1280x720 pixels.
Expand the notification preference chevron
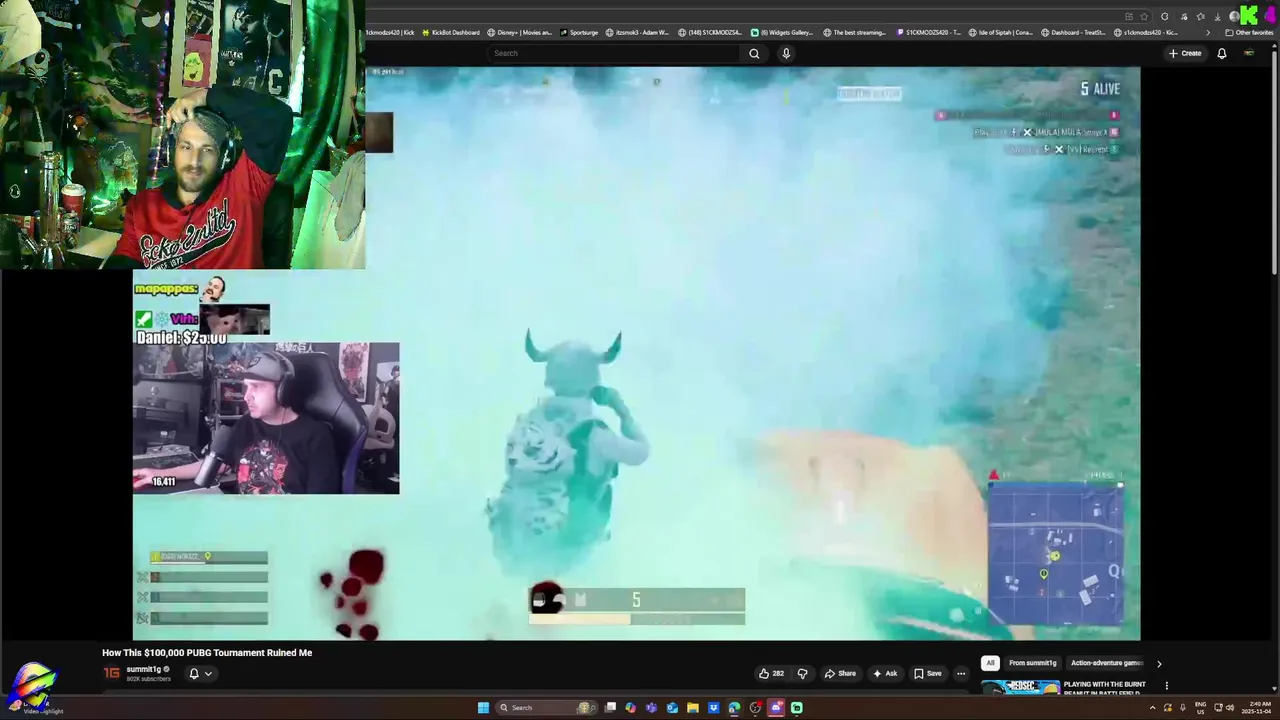[x=208, y=673]
